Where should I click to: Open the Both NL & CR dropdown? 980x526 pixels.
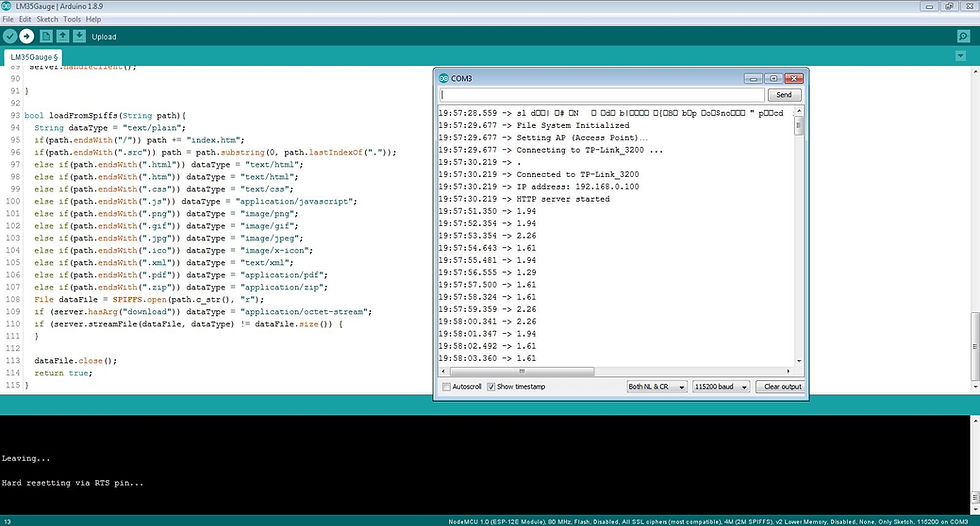tap(657, 387)
